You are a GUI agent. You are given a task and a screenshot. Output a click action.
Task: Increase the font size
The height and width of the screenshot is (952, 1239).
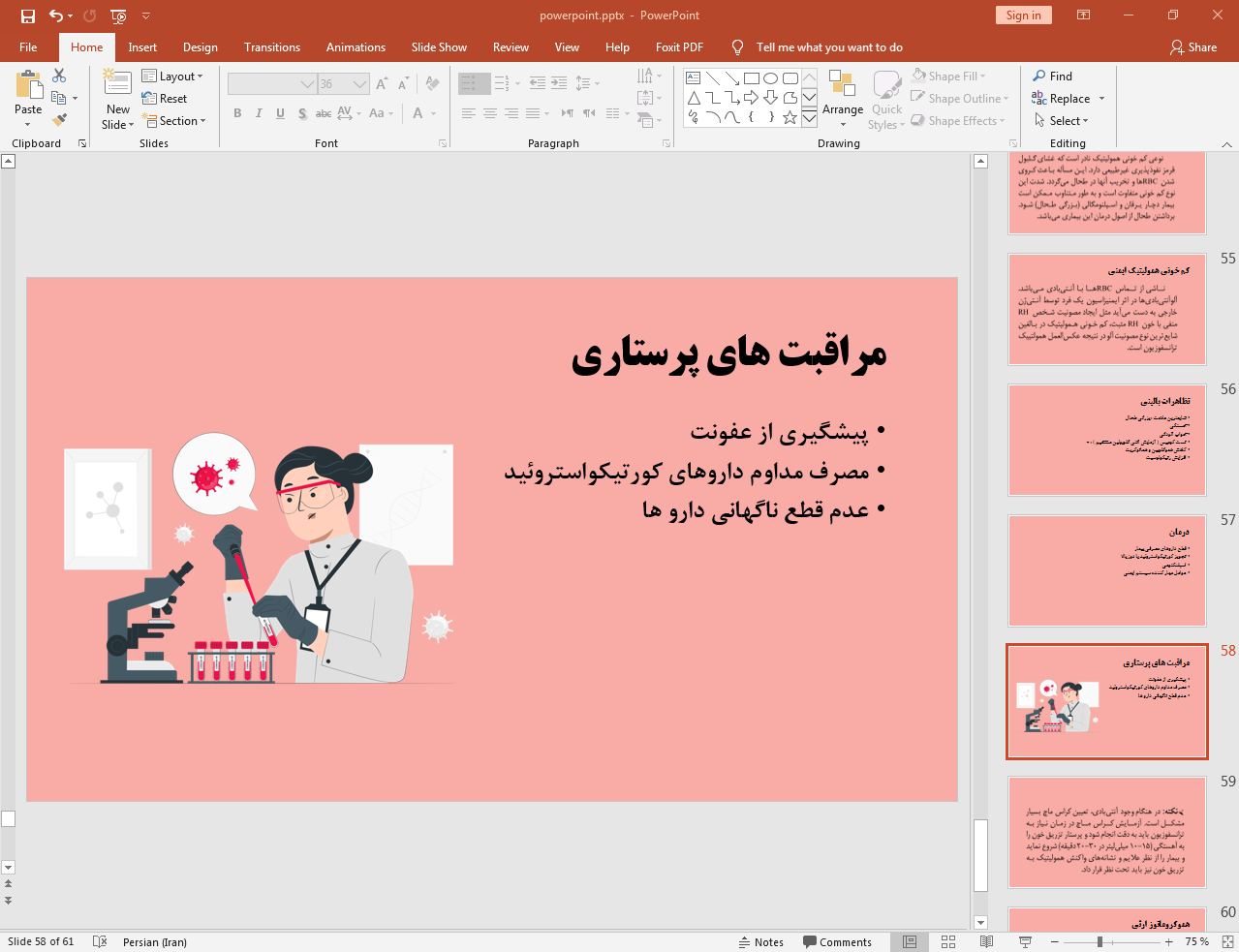tap(382, 84)
